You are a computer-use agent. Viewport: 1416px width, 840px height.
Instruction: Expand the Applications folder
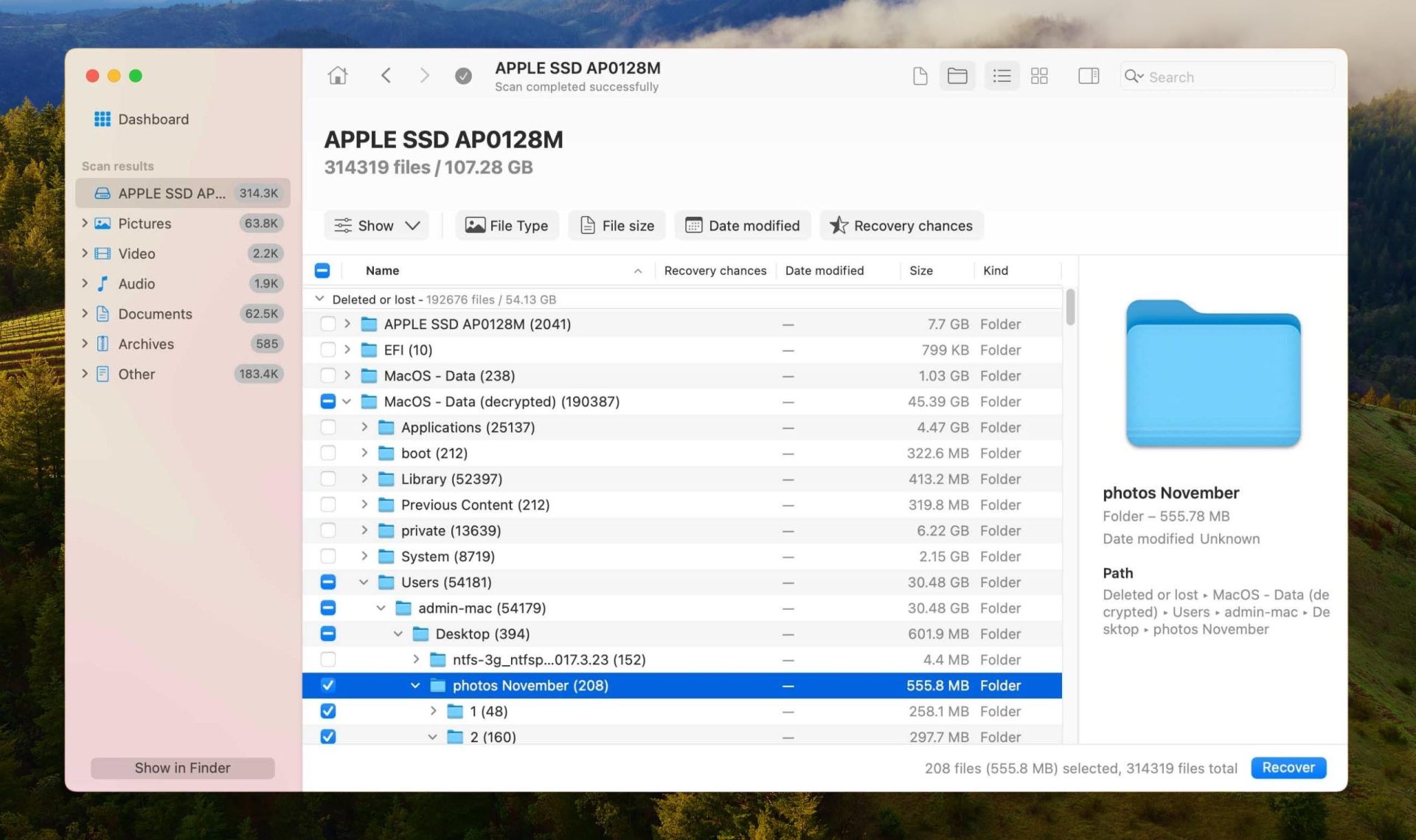(364, 427)
